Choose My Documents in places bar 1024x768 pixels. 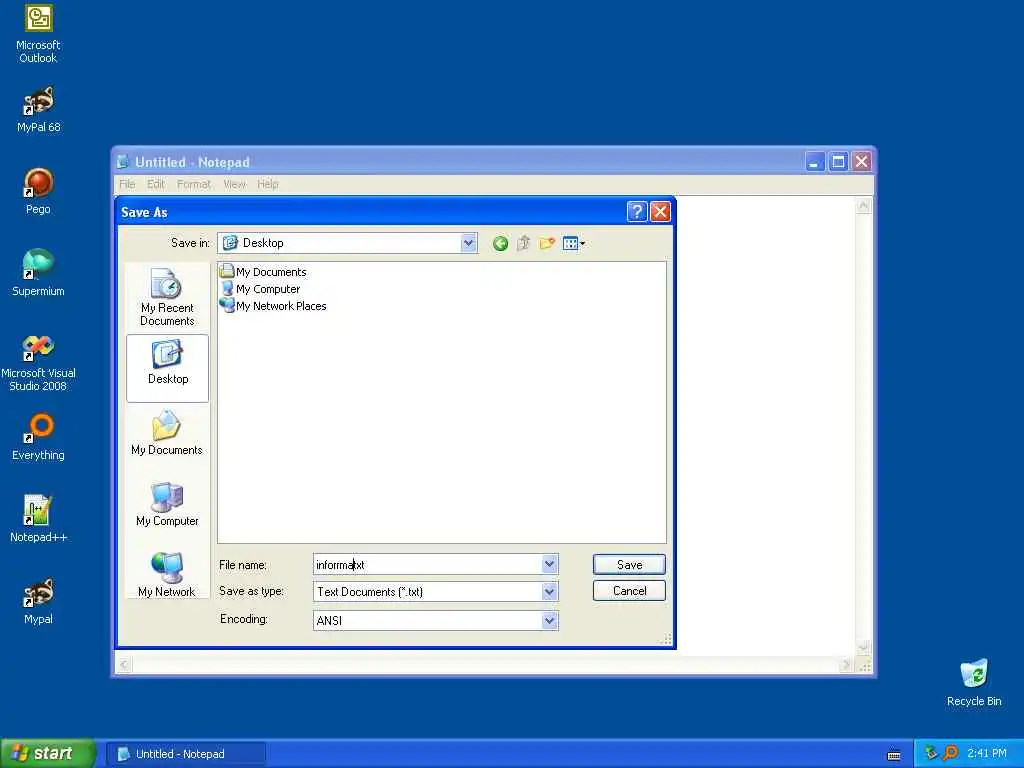[x=167, y=433]
